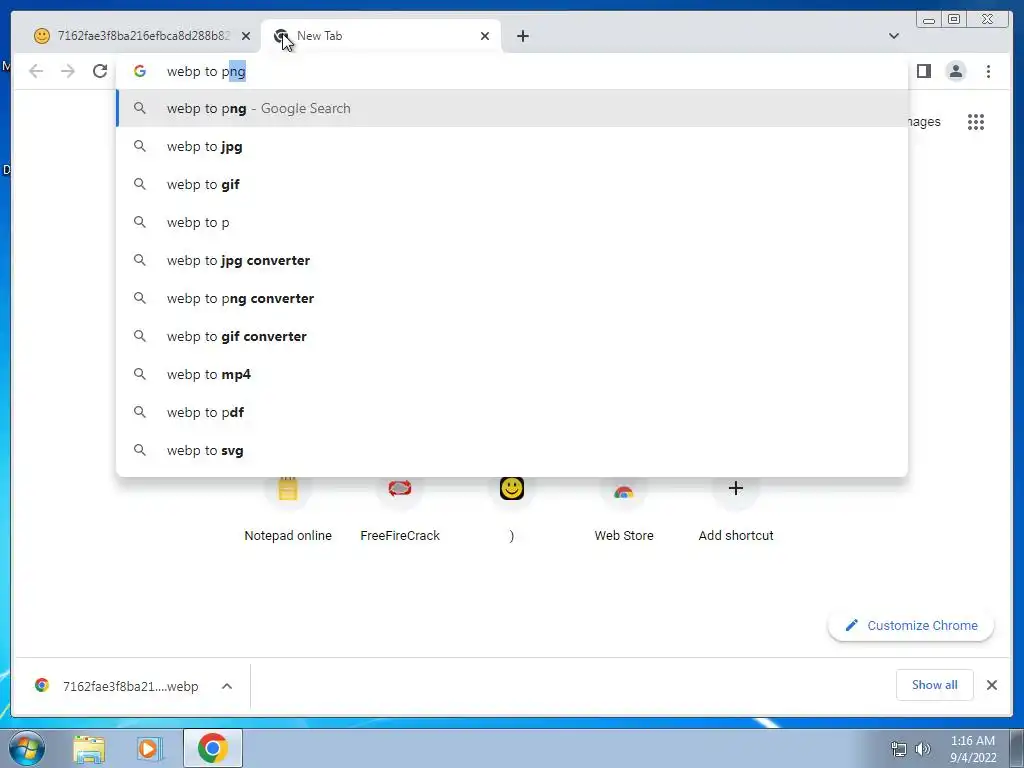
Task: Click the Google G icon in address bar
Action: 140,71
